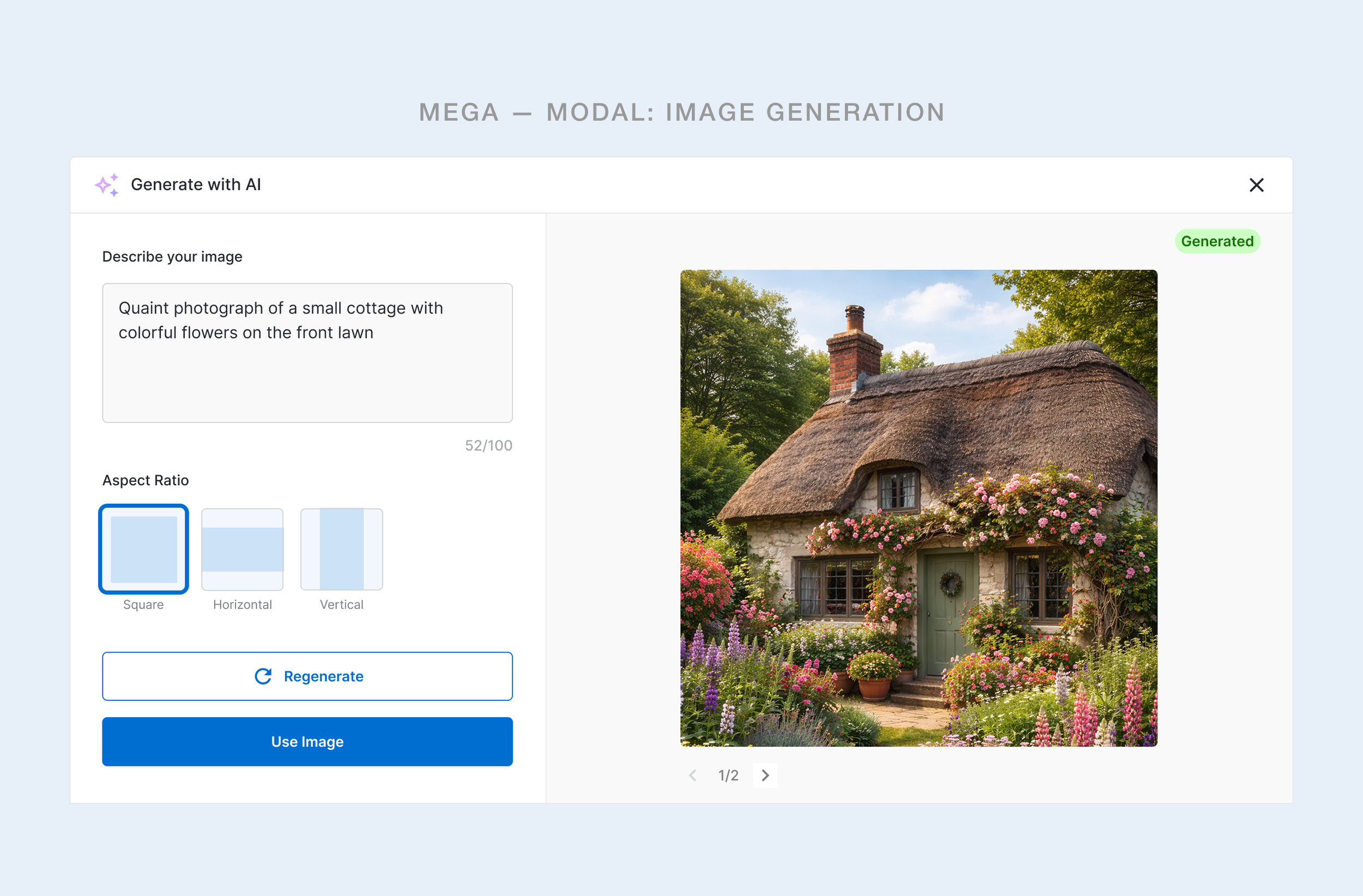Image resolution: width=1363 pixels, height=896 pixels.
Task: Select the Square aspect ratio thumbnail
Action: [144, 549]
